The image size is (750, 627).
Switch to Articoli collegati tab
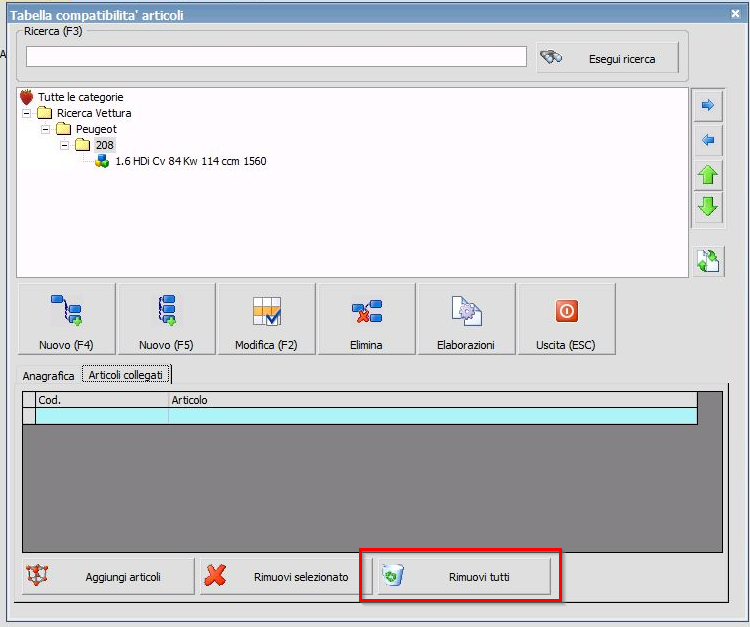(126, 375)
